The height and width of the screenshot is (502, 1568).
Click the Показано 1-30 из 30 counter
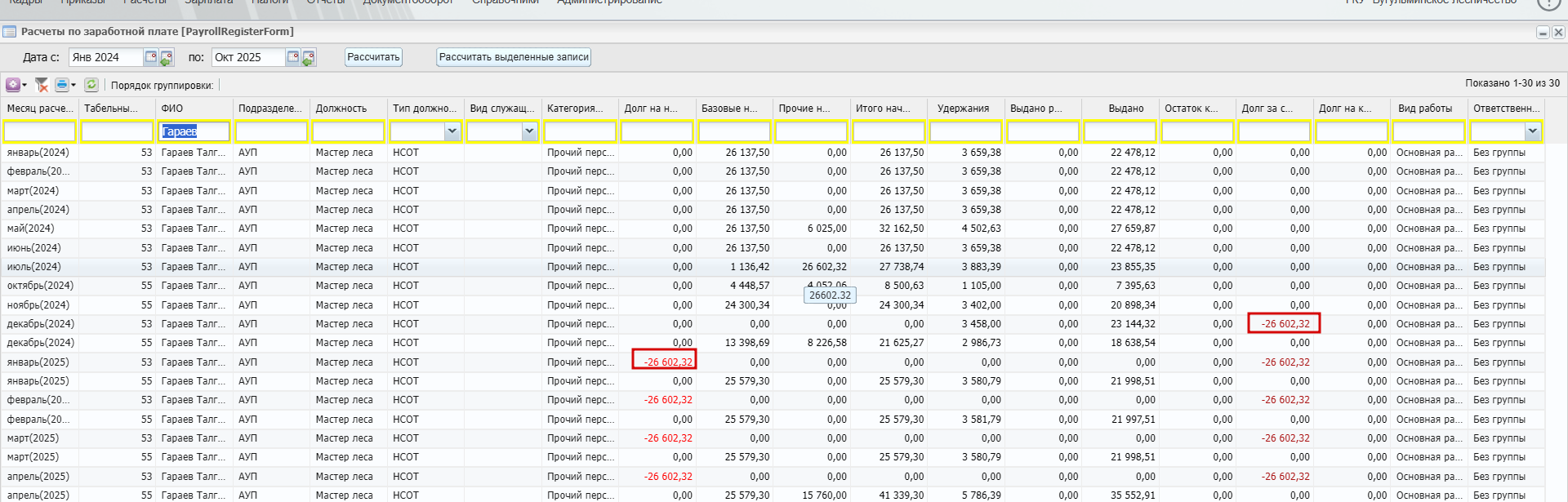1512,83
